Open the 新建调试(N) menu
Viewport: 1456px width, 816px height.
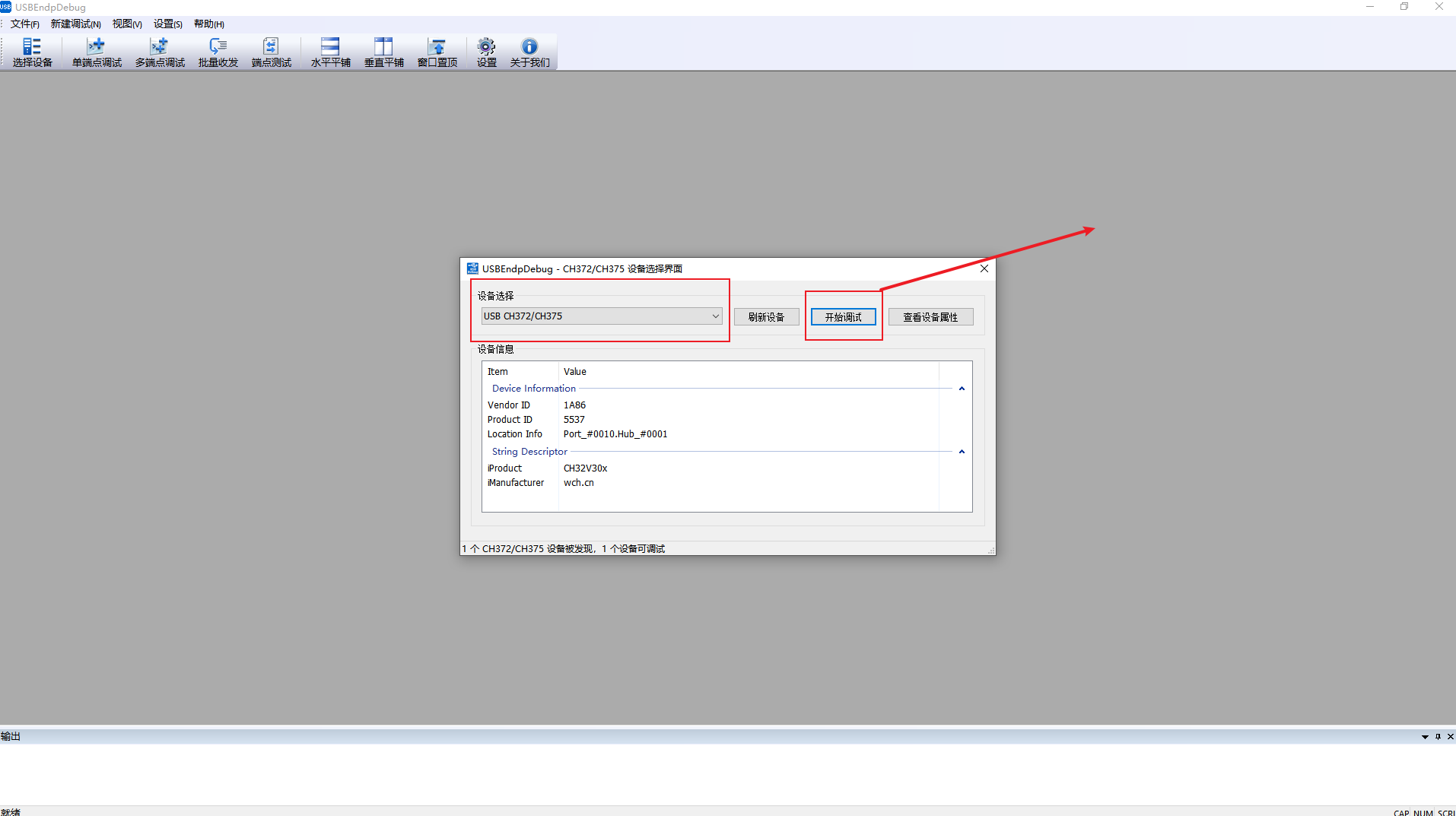[x=75, y=24]
